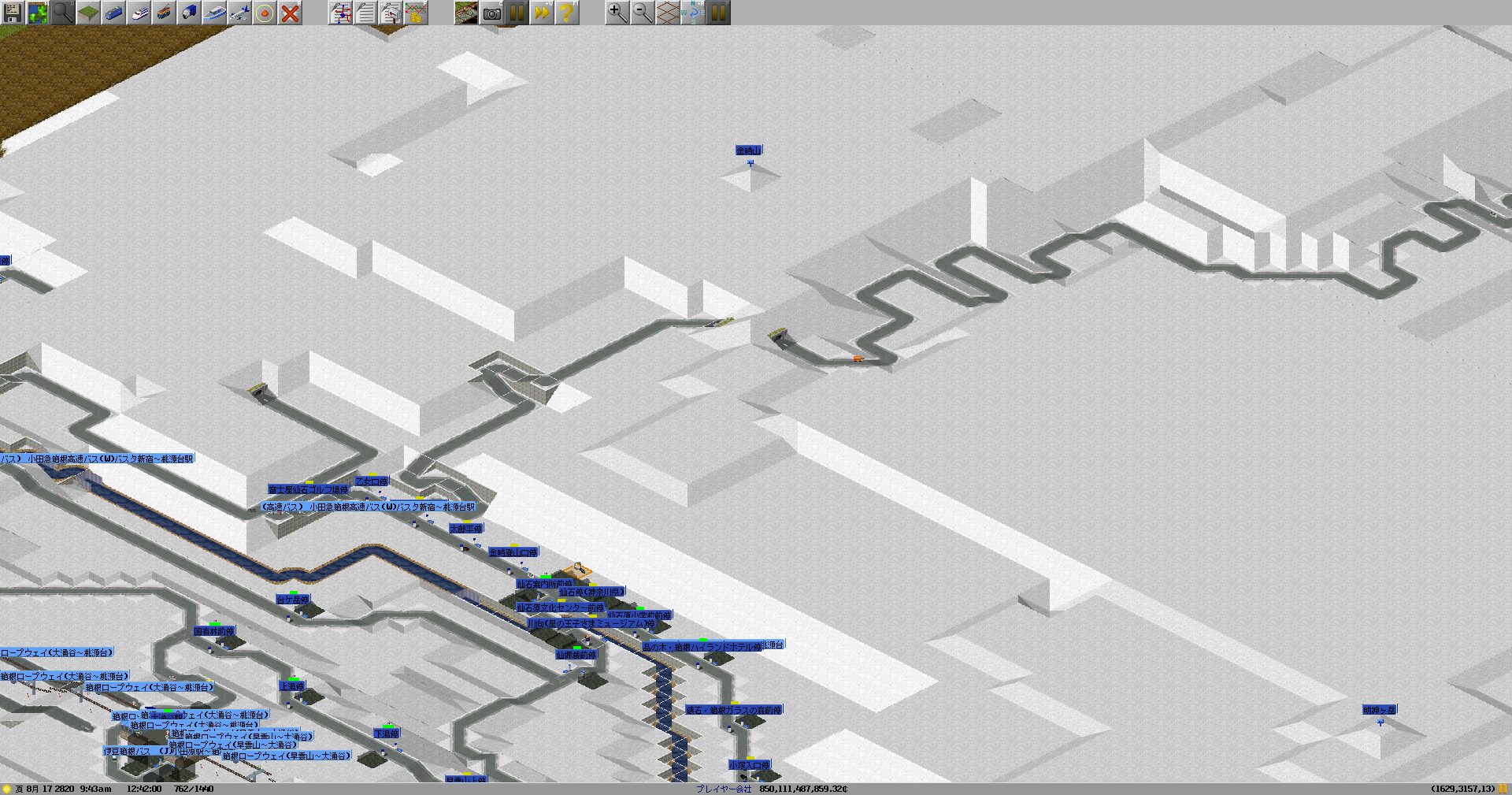Viewport: 1512px width, 795px height.
Task: Select the 太郎平停 stop label
Action: click(466, 528)
